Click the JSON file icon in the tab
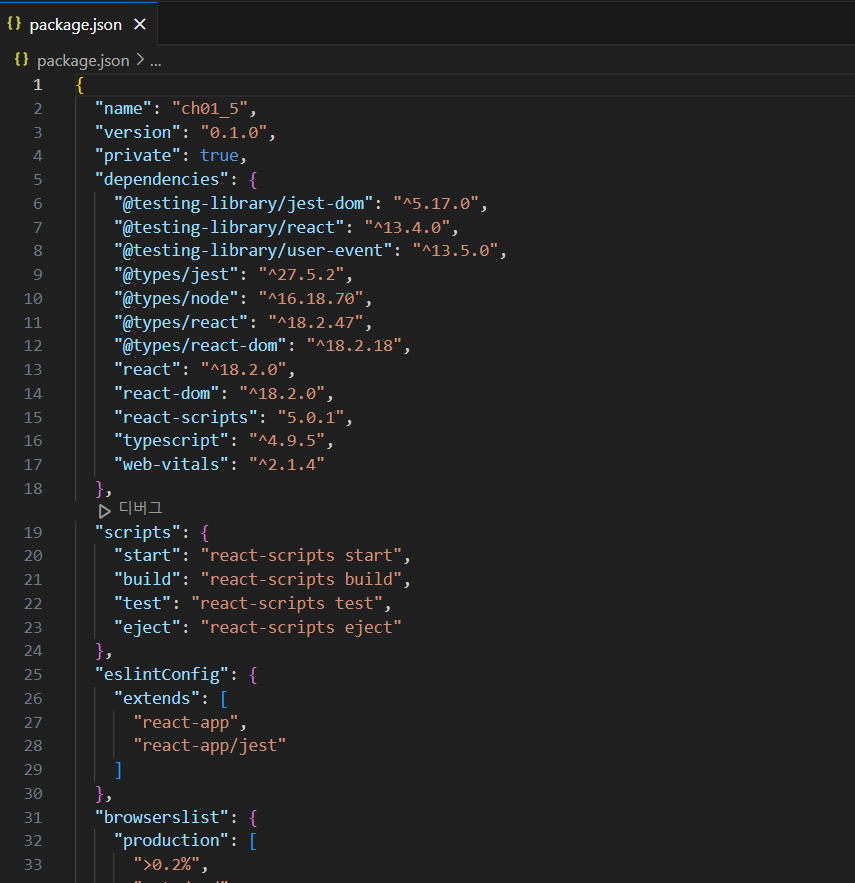855x883 pixels. 14,24
